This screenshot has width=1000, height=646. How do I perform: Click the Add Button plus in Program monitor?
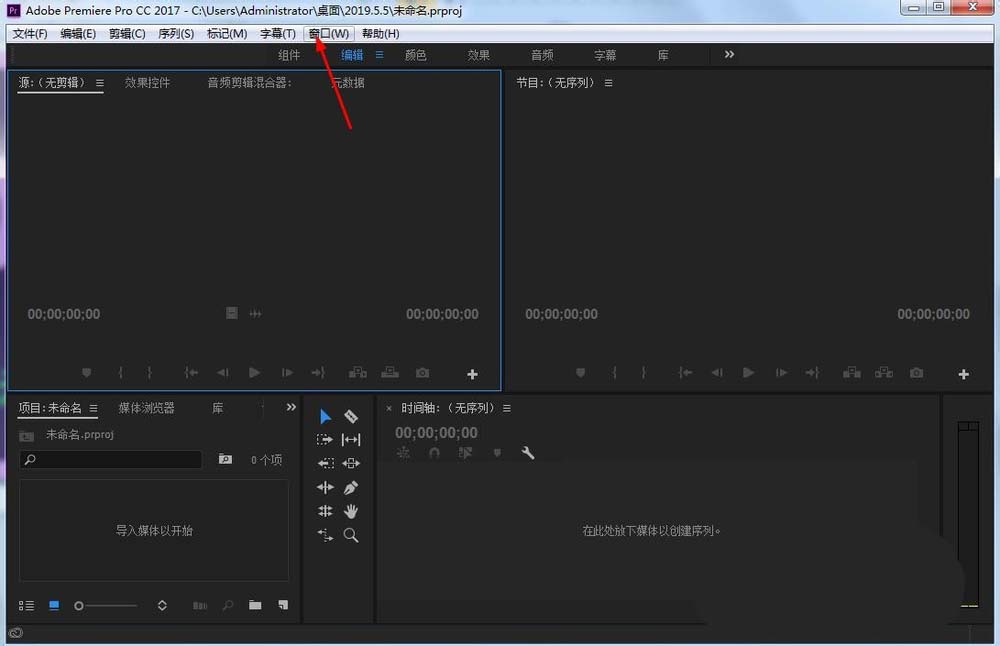(963, 374)
